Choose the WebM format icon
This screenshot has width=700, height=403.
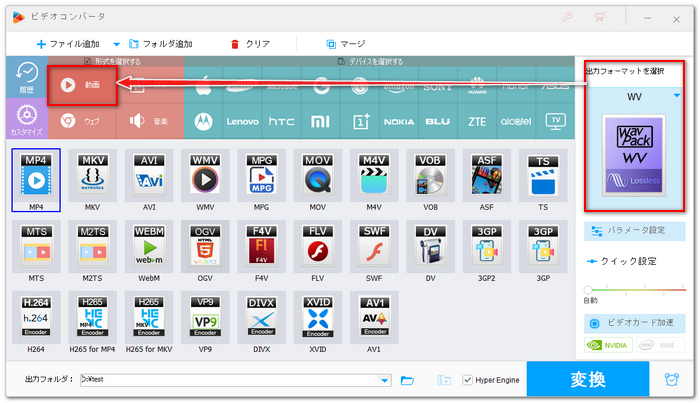149,248
